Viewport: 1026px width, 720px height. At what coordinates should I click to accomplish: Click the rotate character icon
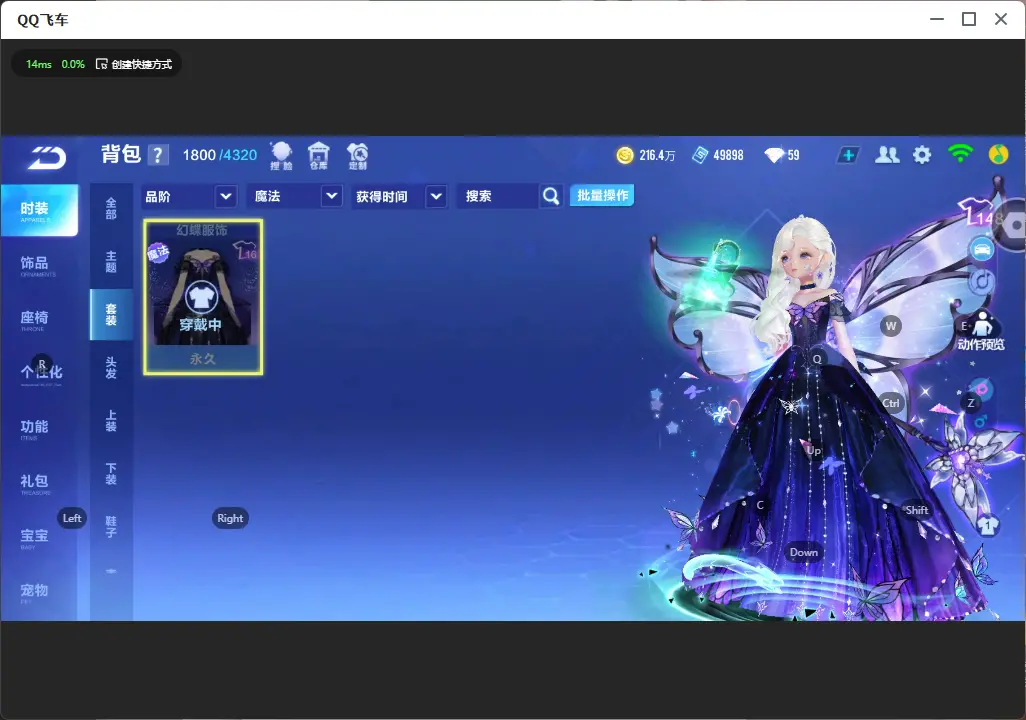pyautogui.click(x=982, y=281)
